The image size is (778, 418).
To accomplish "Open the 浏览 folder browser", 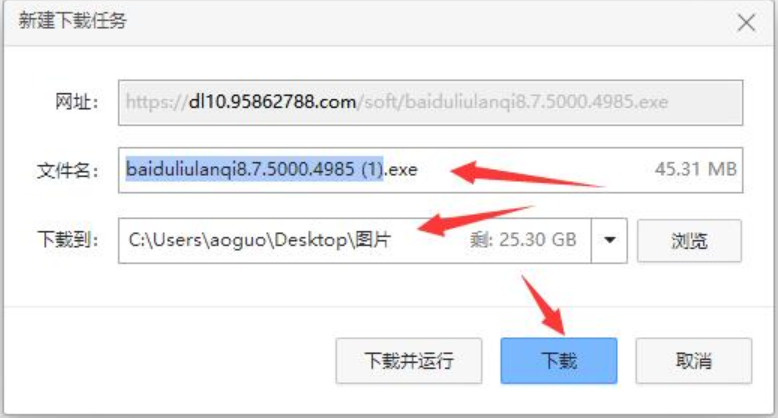I will tap(689, 241).
